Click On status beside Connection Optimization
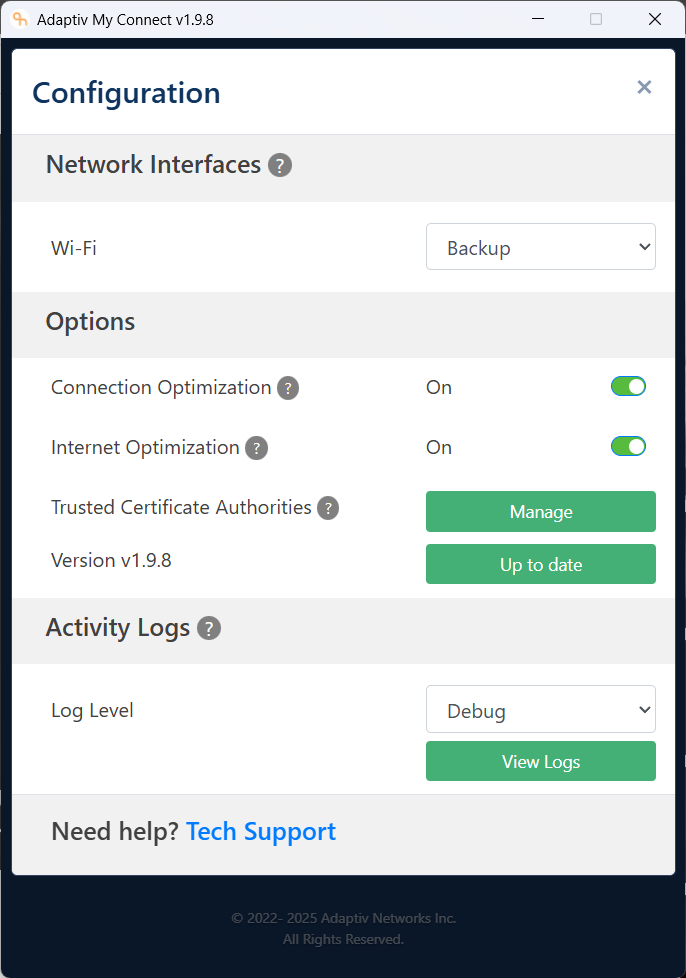686x978 pixels. coord(439,387)
